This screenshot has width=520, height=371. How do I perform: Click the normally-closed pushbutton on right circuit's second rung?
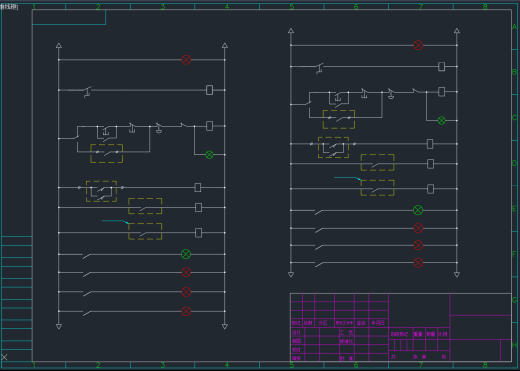coord(320,68)
